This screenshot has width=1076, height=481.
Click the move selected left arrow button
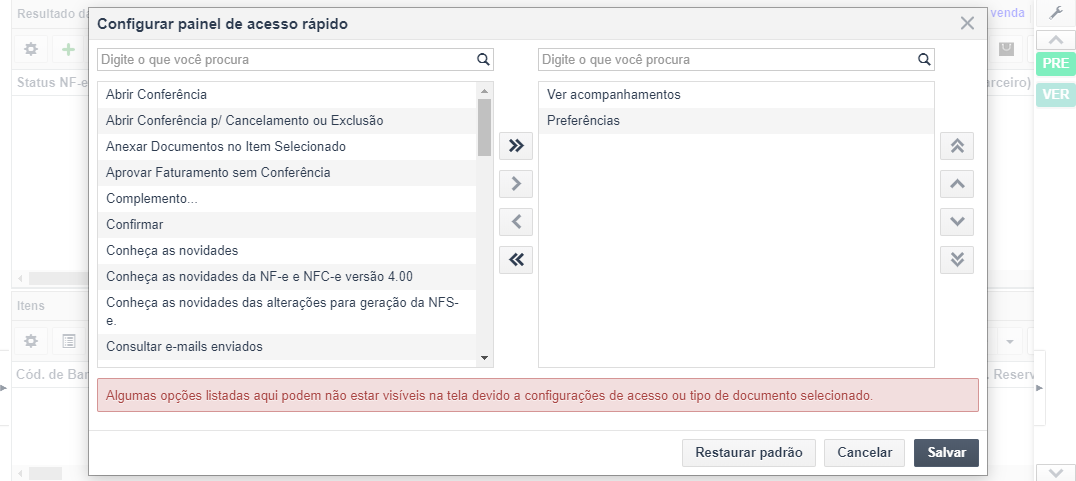(x=516, y=222)
